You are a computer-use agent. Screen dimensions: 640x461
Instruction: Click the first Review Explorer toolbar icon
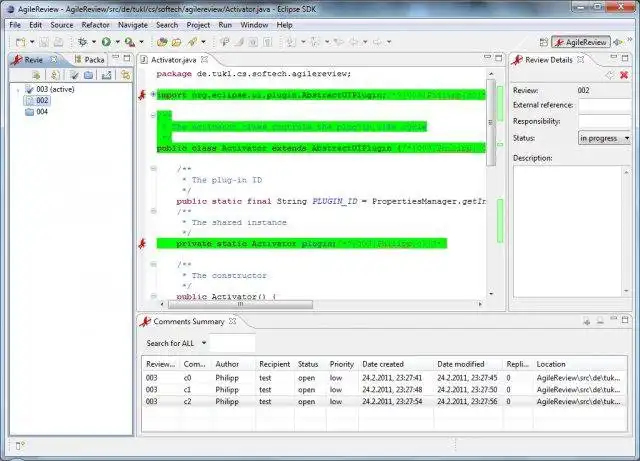[36, 75]
